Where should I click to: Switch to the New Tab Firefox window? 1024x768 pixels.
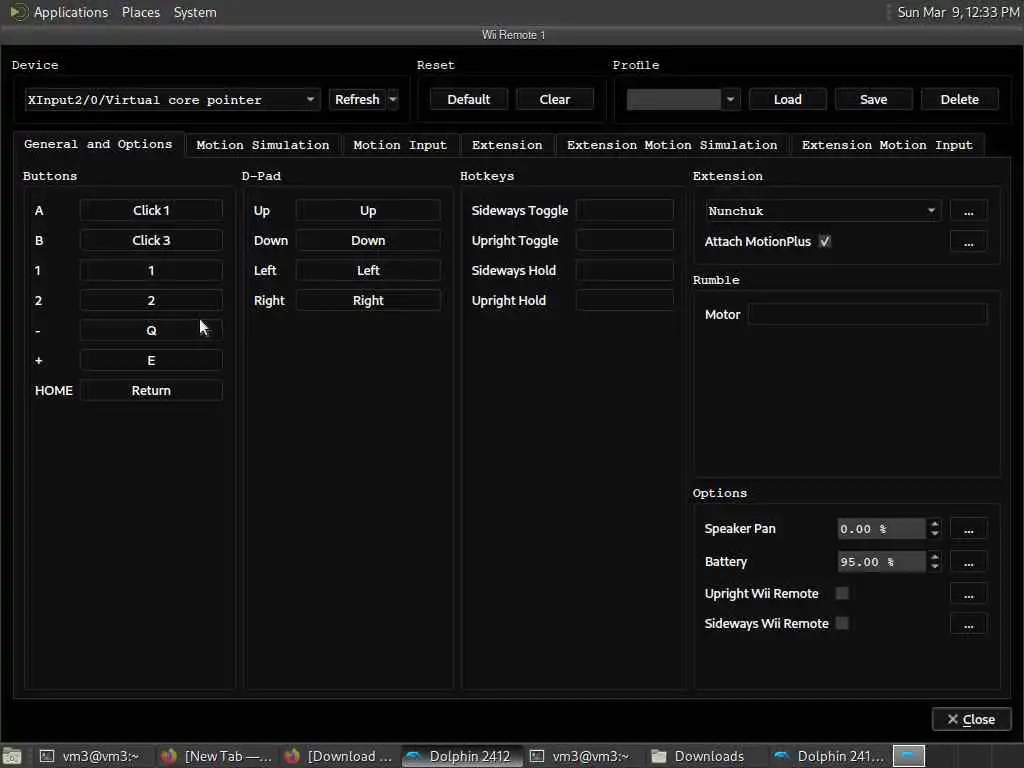(217, 756)
